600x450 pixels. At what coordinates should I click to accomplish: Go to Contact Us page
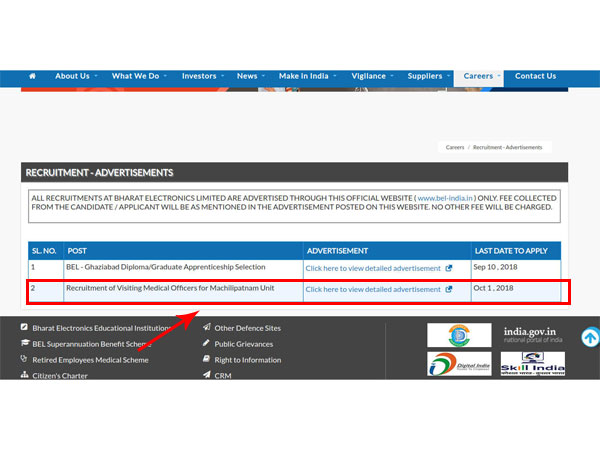point(535,76)
